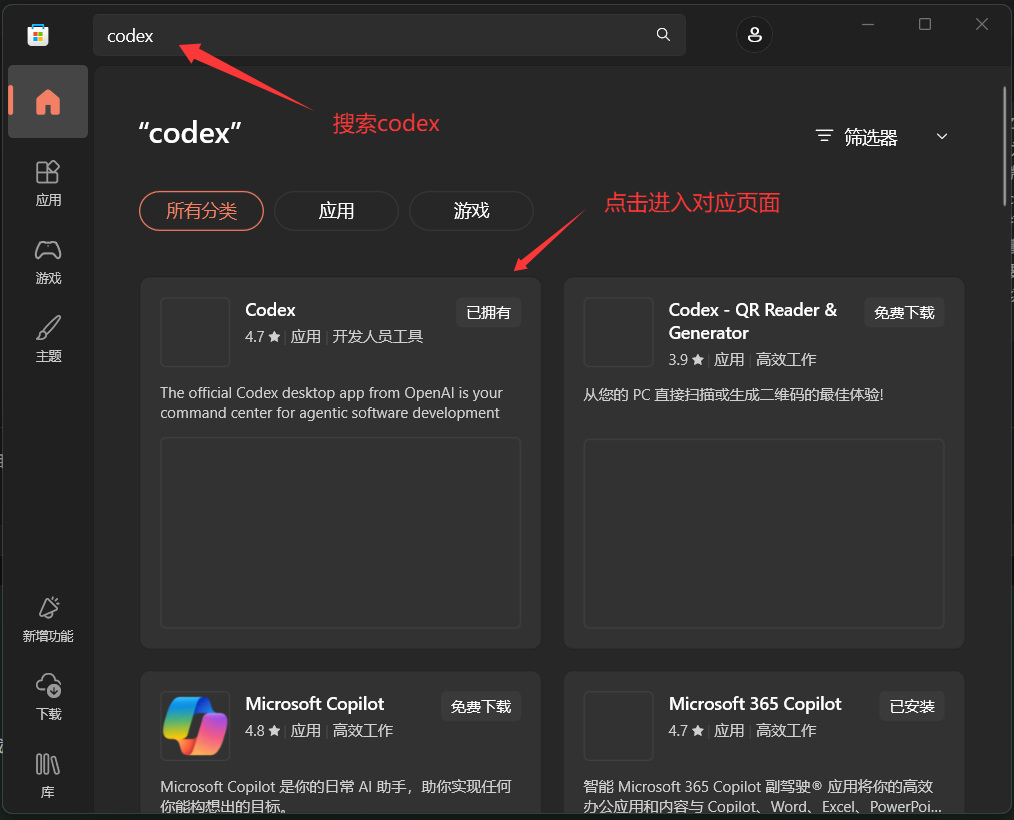This screenshot has height=820, width=1014.
Task: Open the Microsoft Store home page icon
Action: [47, 101]
